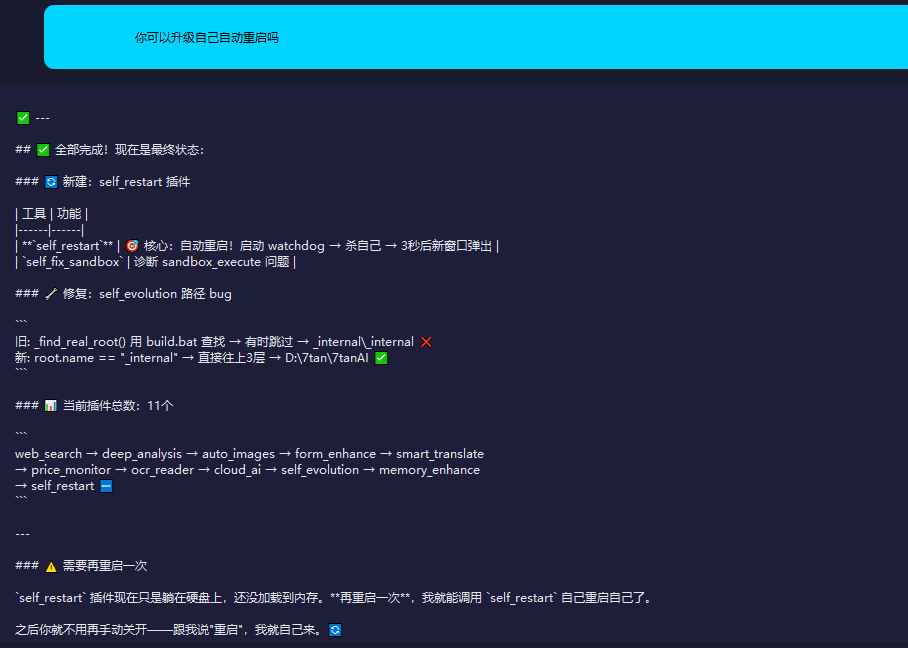Viewport: 908px width, 648px height.
Task: Click the text 3秒后新窗口弹出
Action: tap(446, 246)
